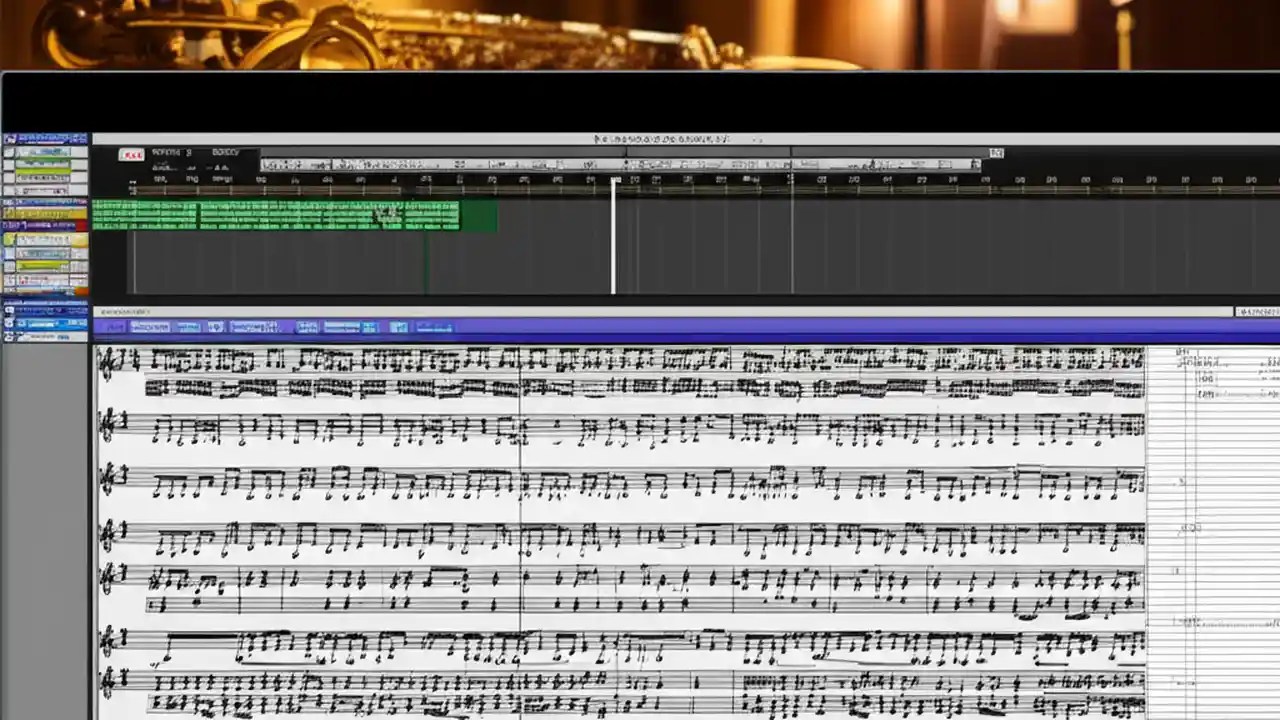
Task: Click the counter display button at top right
Action: click(x=995, y=152)
